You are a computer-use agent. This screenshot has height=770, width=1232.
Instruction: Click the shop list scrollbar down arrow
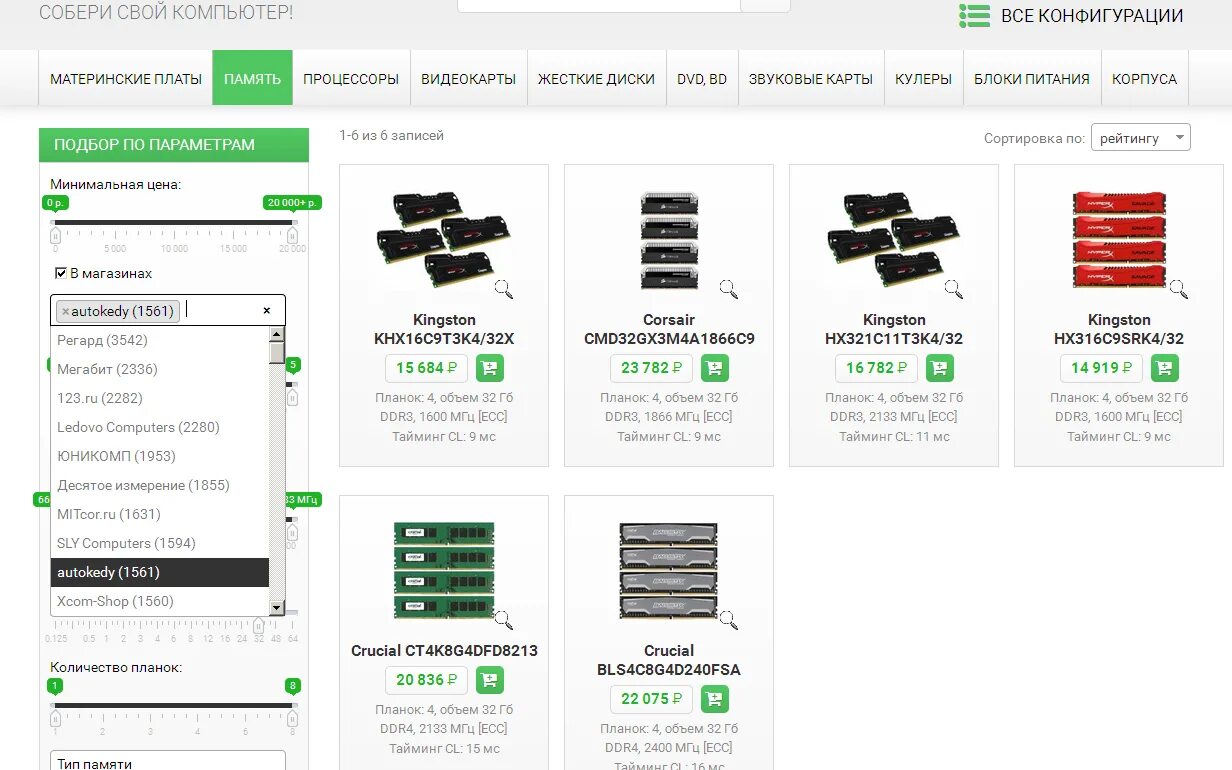tap(277, 607)
